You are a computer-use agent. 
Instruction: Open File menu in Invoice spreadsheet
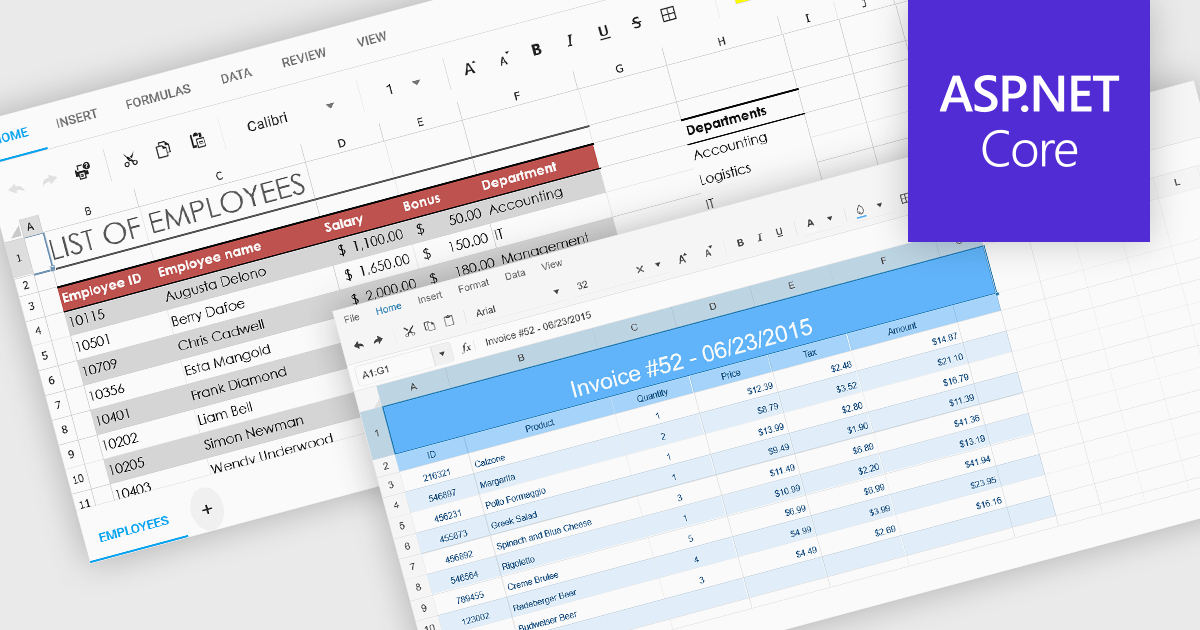[352, 318]
